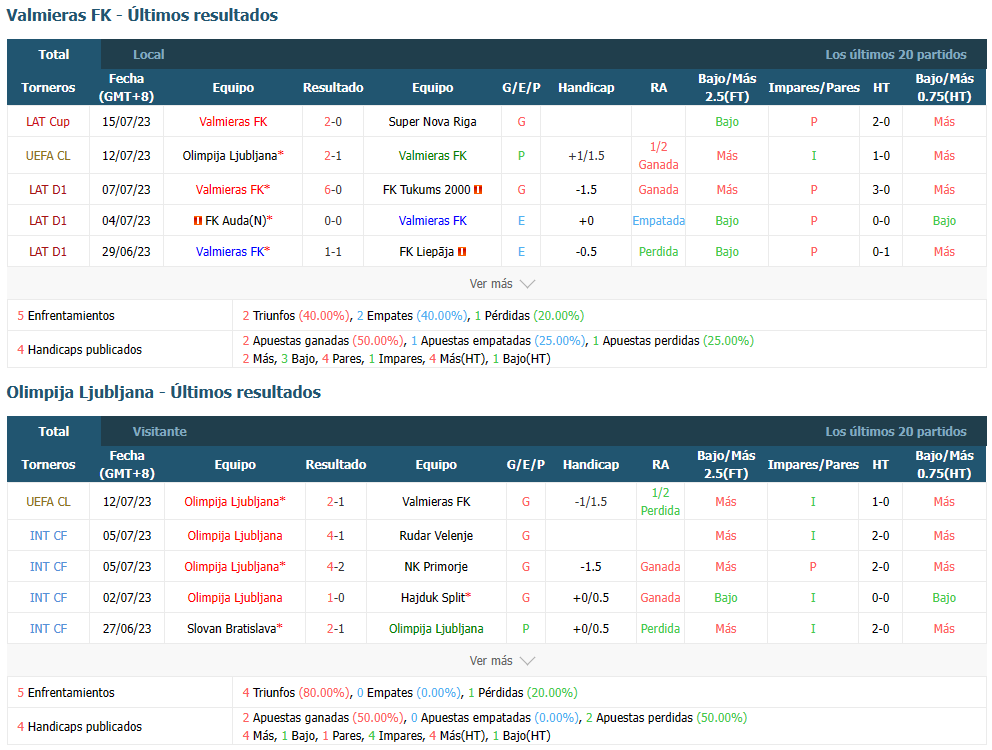992x750 pixels.
Task: Click 1/2 Ganada cell in Valmieras table
Action: coord(659,156)
